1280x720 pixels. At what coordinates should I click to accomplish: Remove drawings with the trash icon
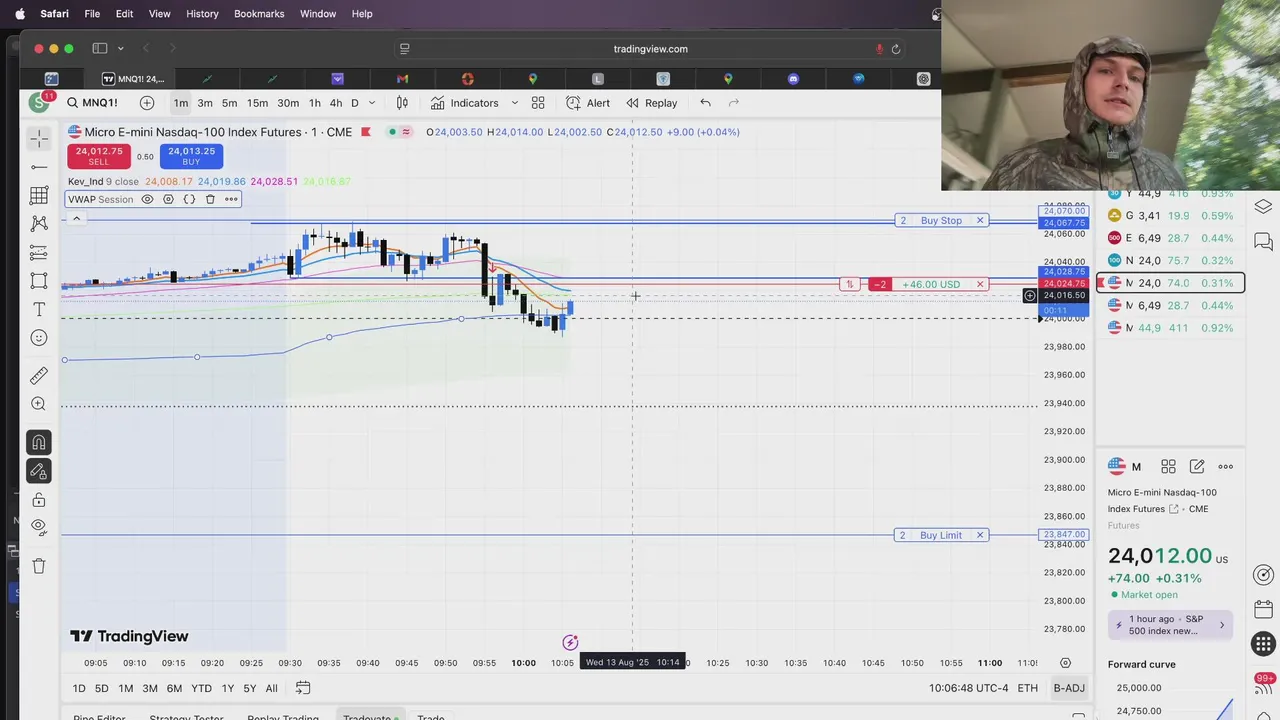tap(39, 566)
